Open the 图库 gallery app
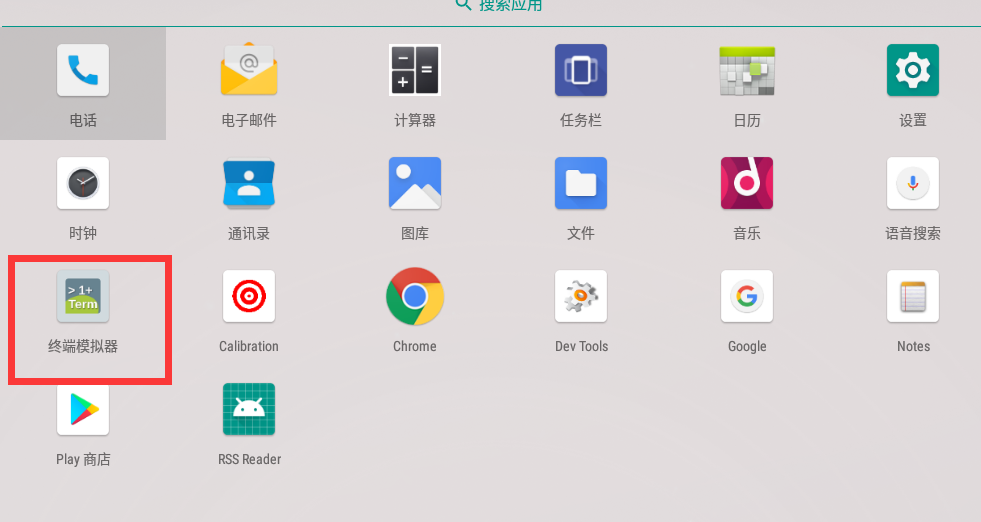Screen dimensions: 981x522 [415, 184]
